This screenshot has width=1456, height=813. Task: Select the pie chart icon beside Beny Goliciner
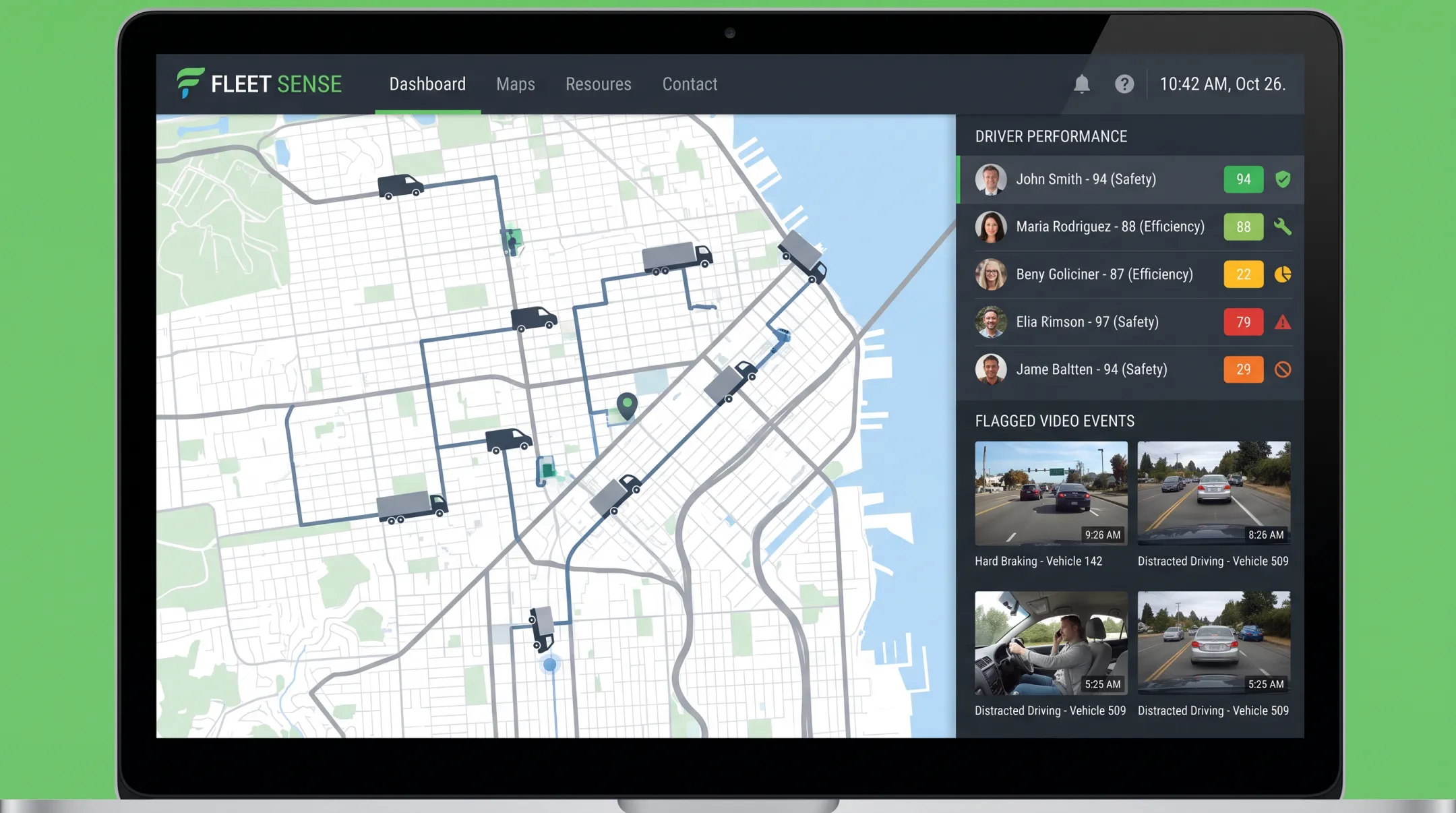(1283, 274)
